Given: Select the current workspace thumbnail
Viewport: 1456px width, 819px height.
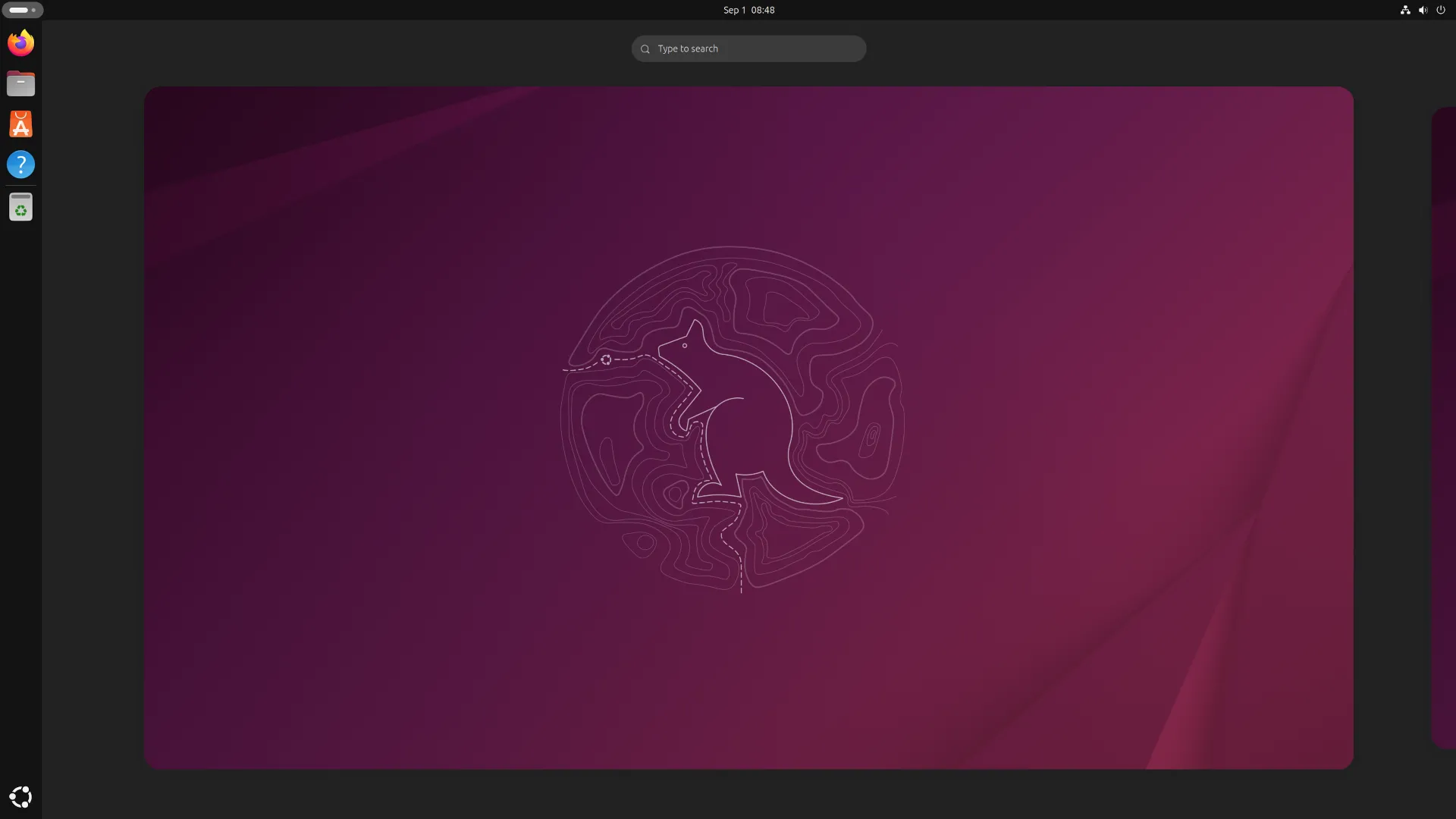Looking at the screenshot, I should [x=748, y=428].
